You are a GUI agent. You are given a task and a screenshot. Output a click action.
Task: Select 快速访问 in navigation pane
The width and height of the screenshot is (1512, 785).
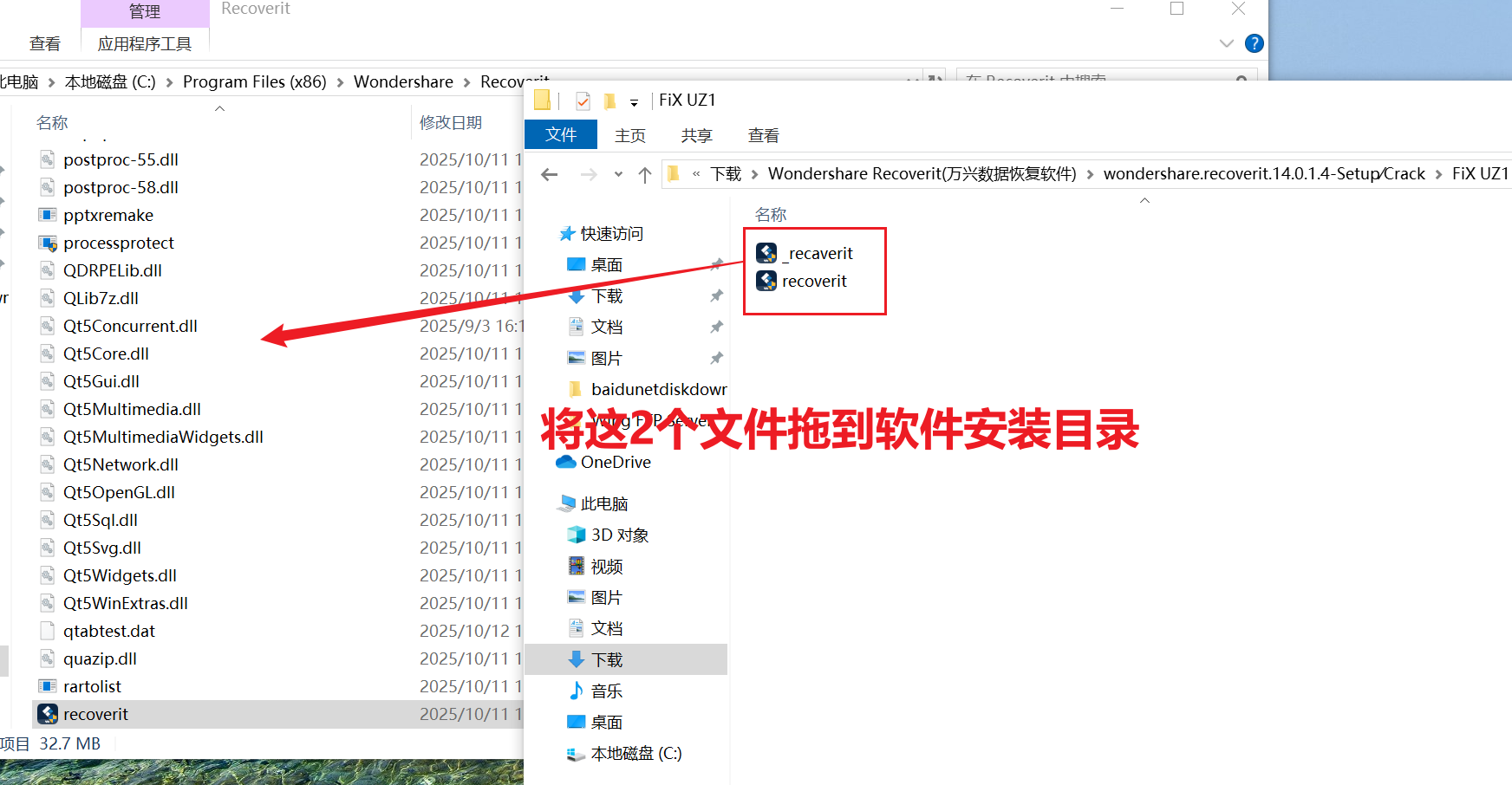611,234
